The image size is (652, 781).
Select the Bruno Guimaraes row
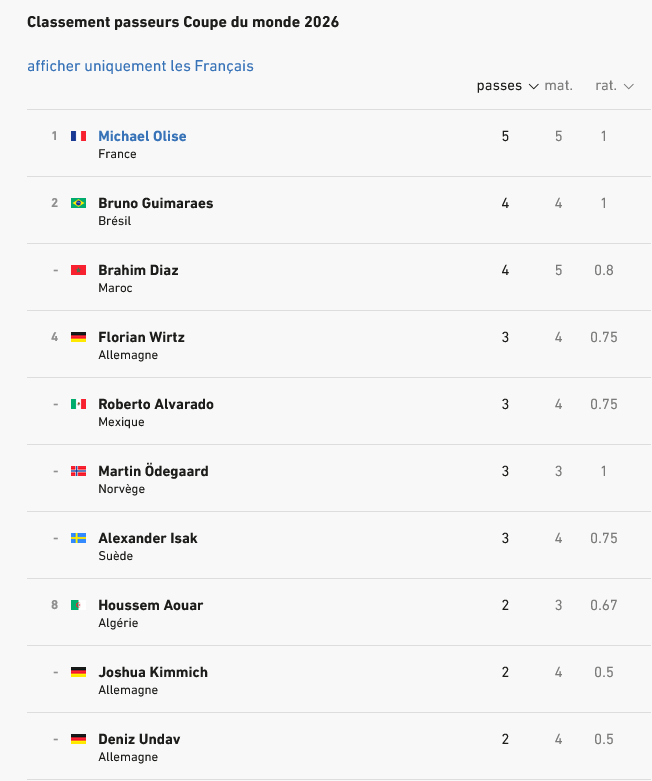coord(339,210)
